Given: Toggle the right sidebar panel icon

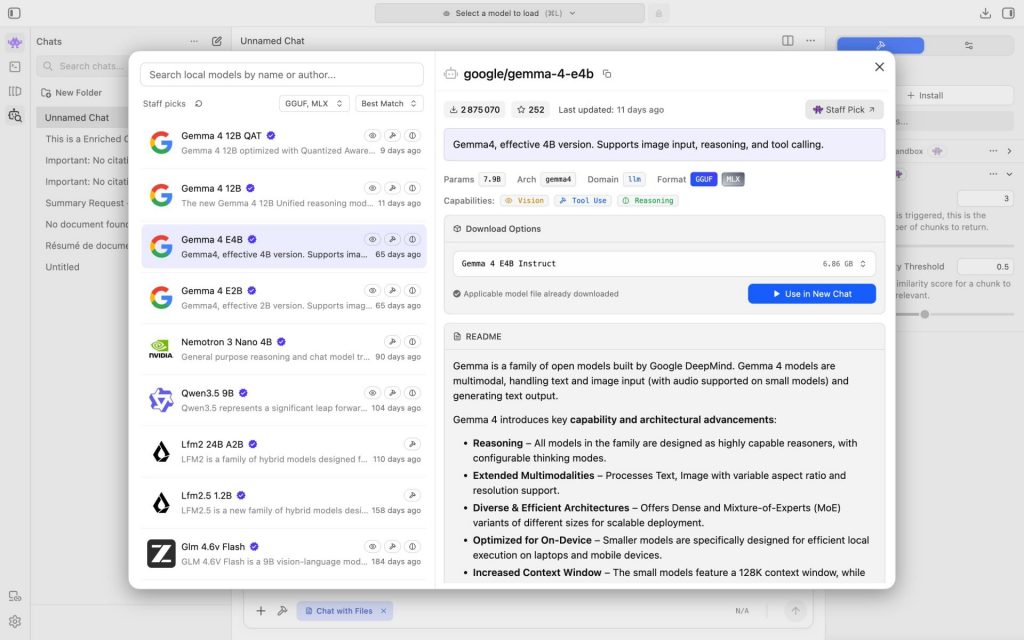Looking at the screenshot, I should [x=1008, y=13].
